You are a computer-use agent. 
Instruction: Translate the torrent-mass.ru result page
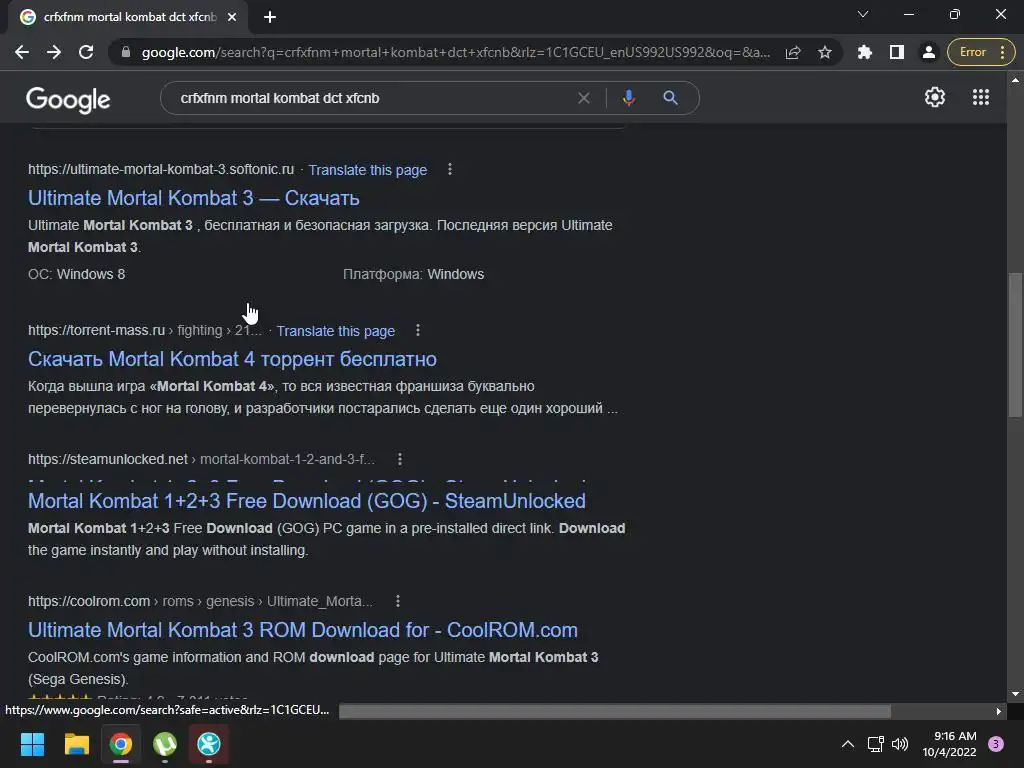(336, 331)
